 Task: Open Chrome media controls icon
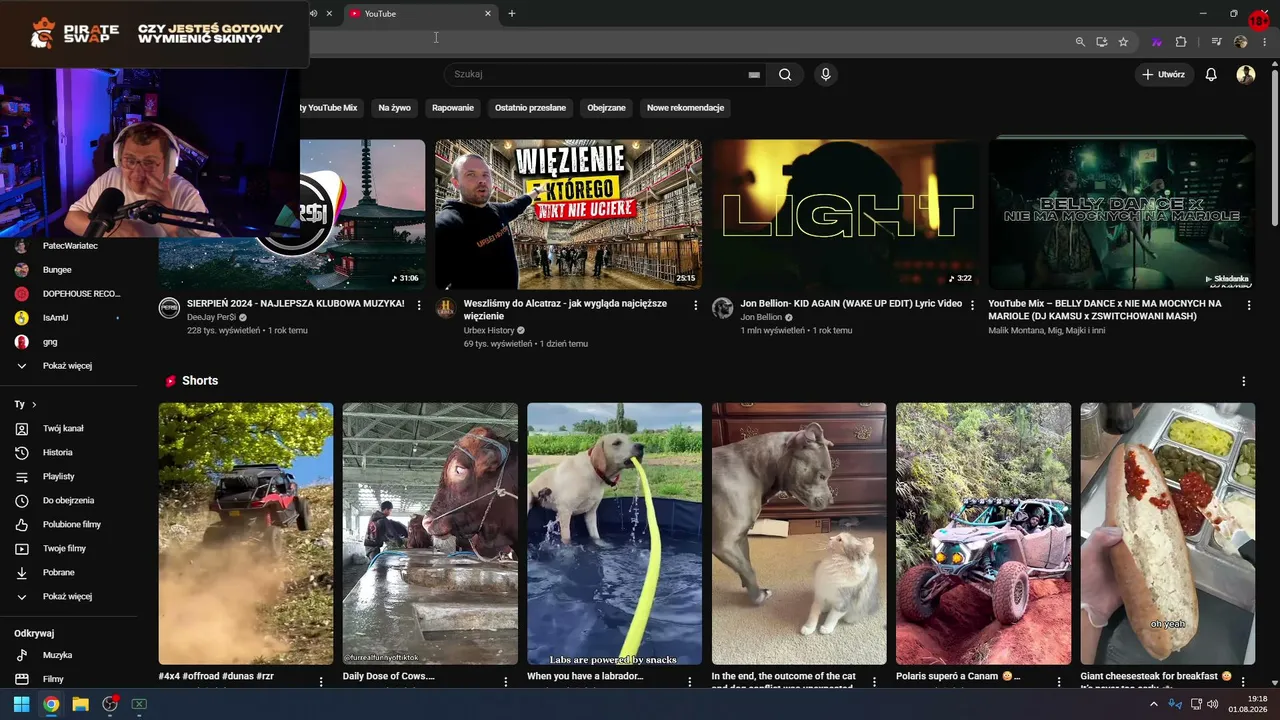pyautogui.click(x=1216, y=42)
